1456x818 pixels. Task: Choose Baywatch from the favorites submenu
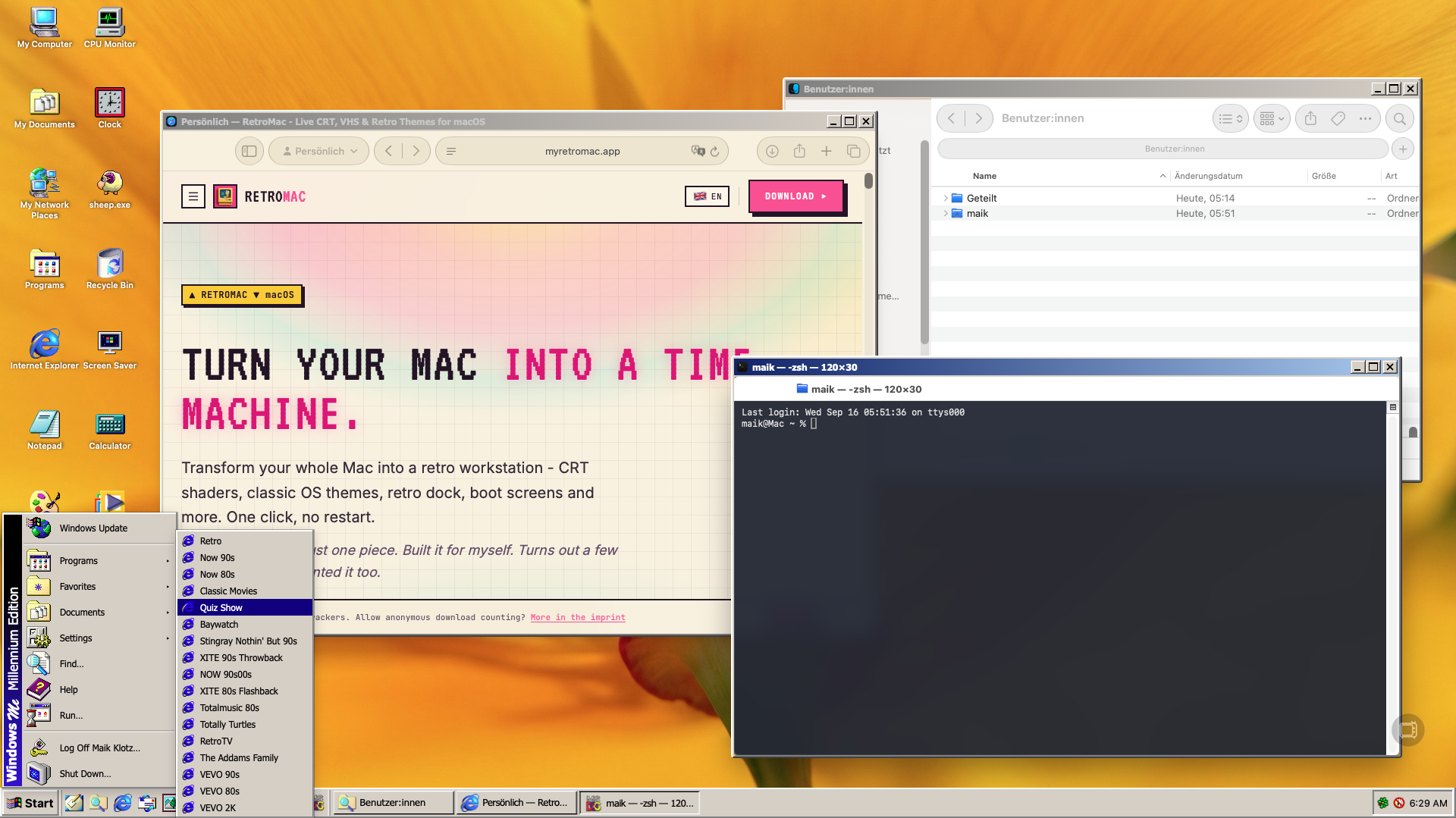(x=245, y=625)
